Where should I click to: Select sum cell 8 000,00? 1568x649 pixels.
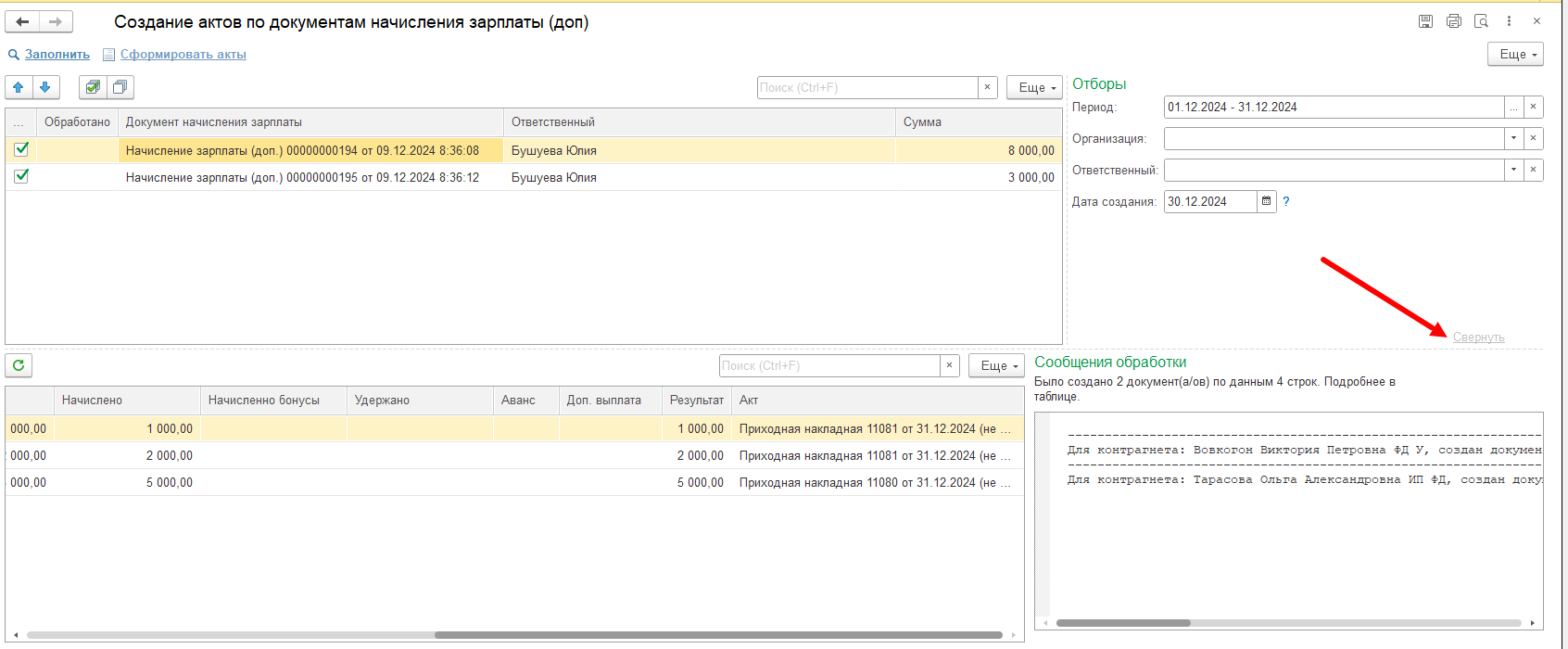[x=979, y=150]
